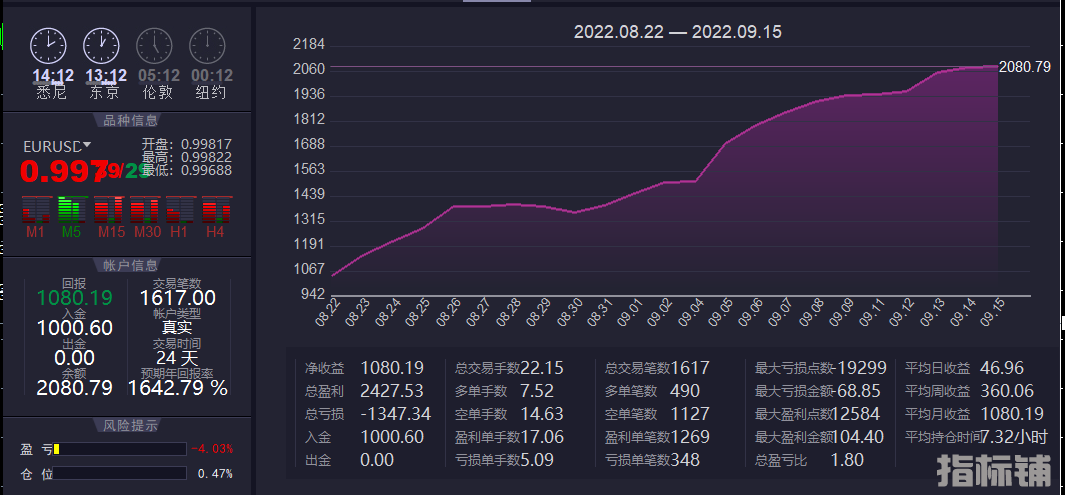
Task: Click the Sydney 14:12 clock icon
Action: tap(48, 46)
